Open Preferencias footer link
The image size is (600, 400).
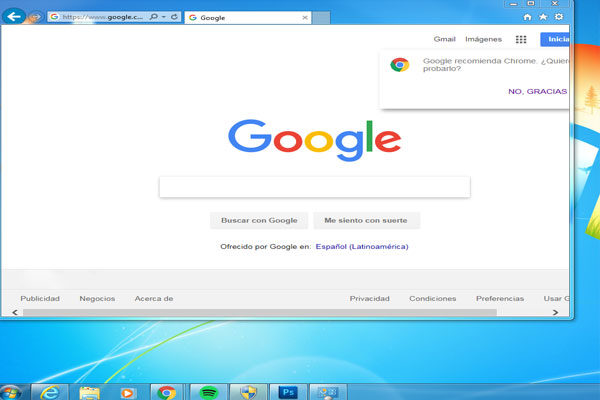pyautogui.click(x=500, y=299)
